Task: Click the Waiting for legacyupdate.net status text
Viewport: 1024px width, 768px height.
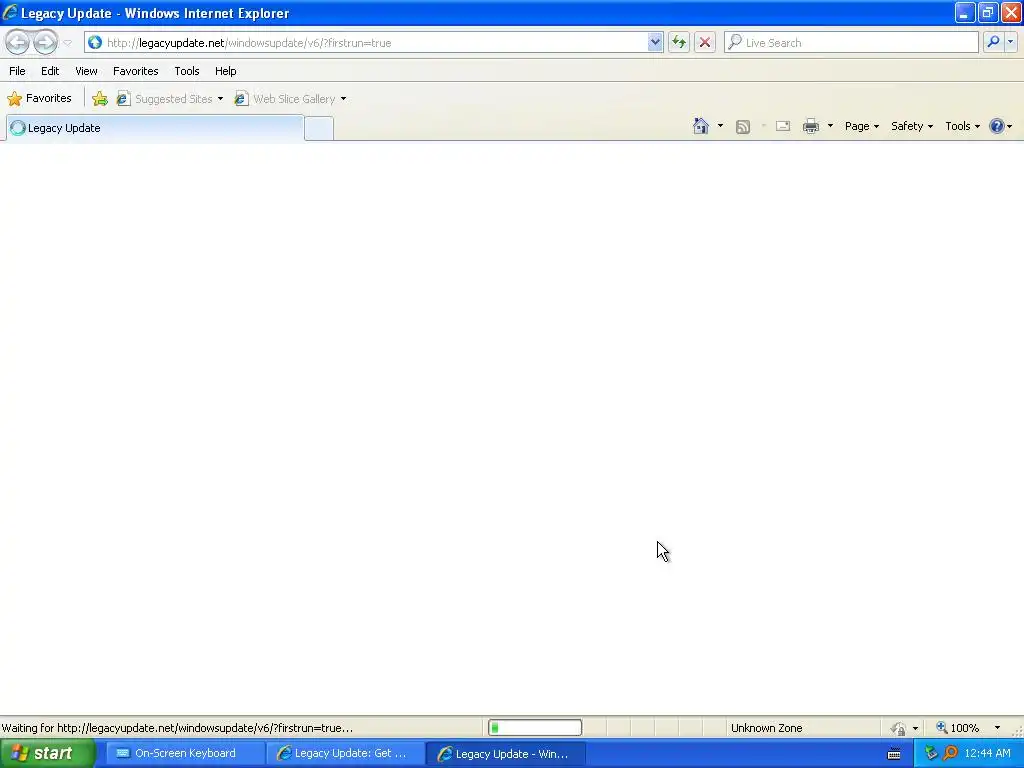Action: point(177,728)
